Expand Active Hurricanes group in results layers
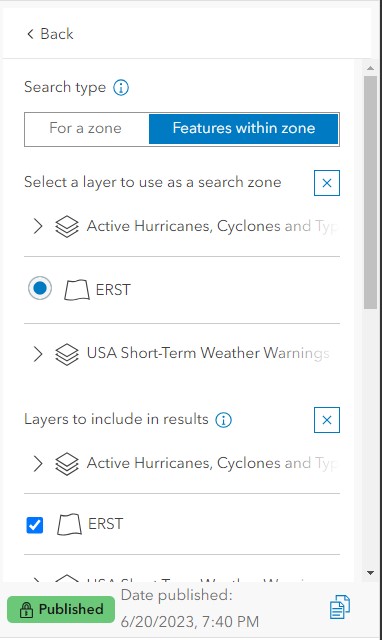The width and height of the screenshot is (382, 640). pos(38,463)
